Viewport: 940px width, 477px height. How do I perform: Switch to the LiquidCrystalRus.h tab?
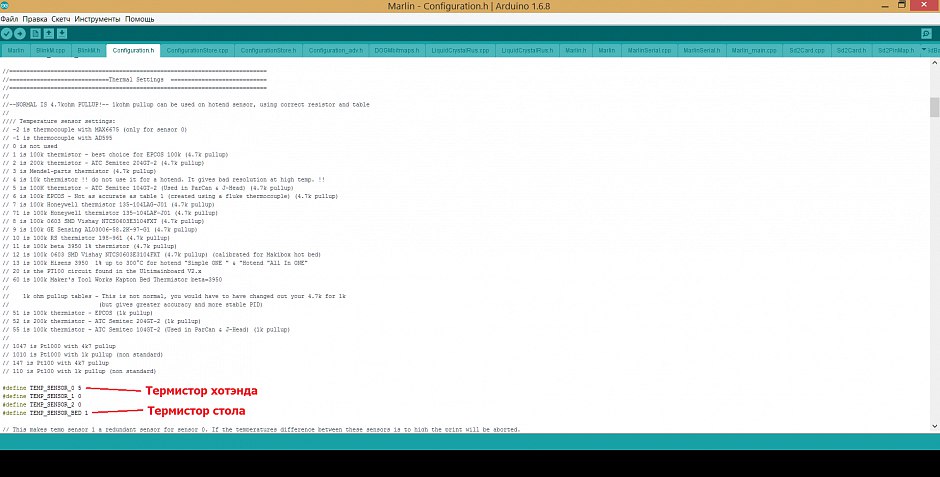tap(528, 50)
